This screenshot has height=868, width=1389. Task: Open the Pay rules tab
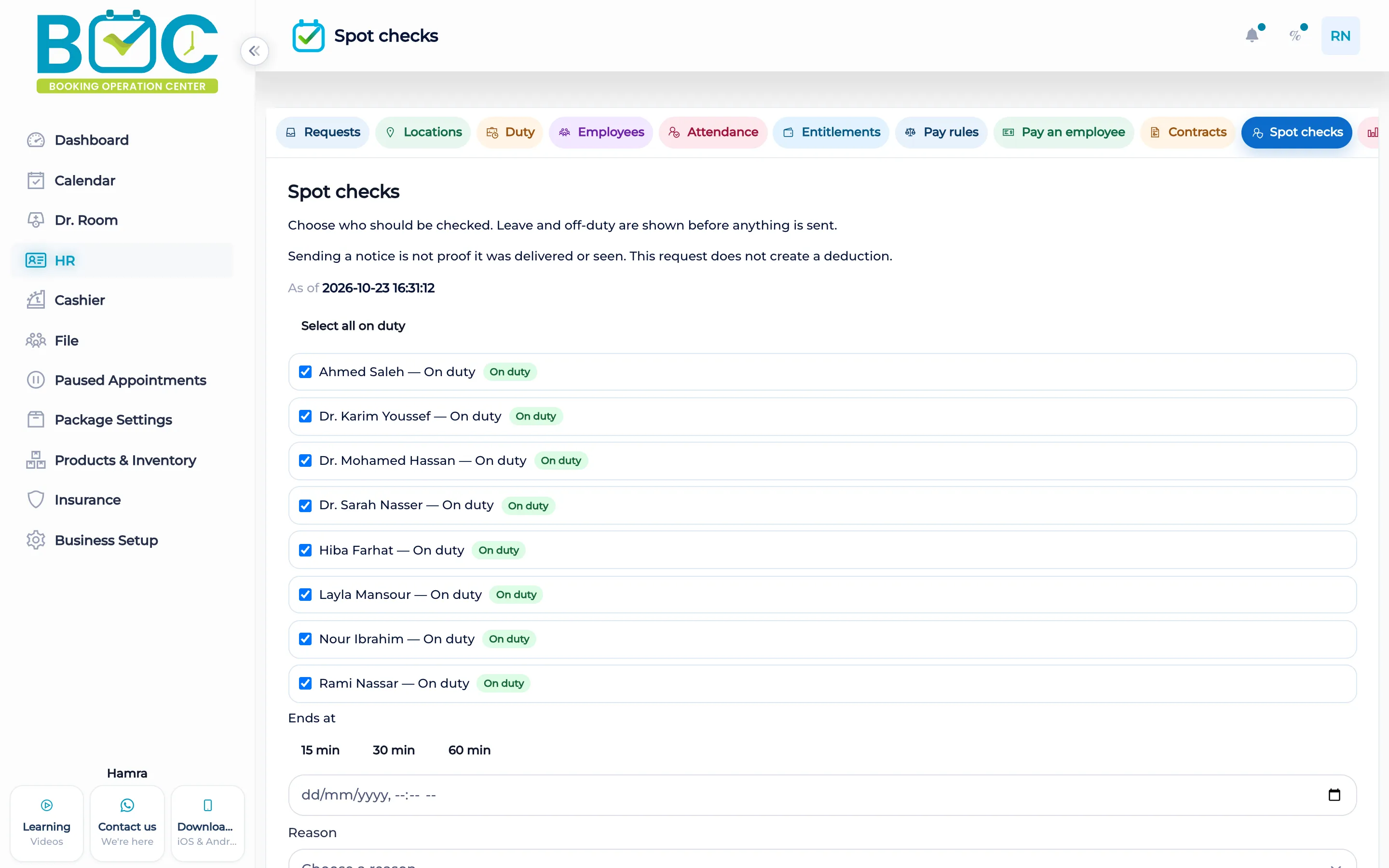941,132
